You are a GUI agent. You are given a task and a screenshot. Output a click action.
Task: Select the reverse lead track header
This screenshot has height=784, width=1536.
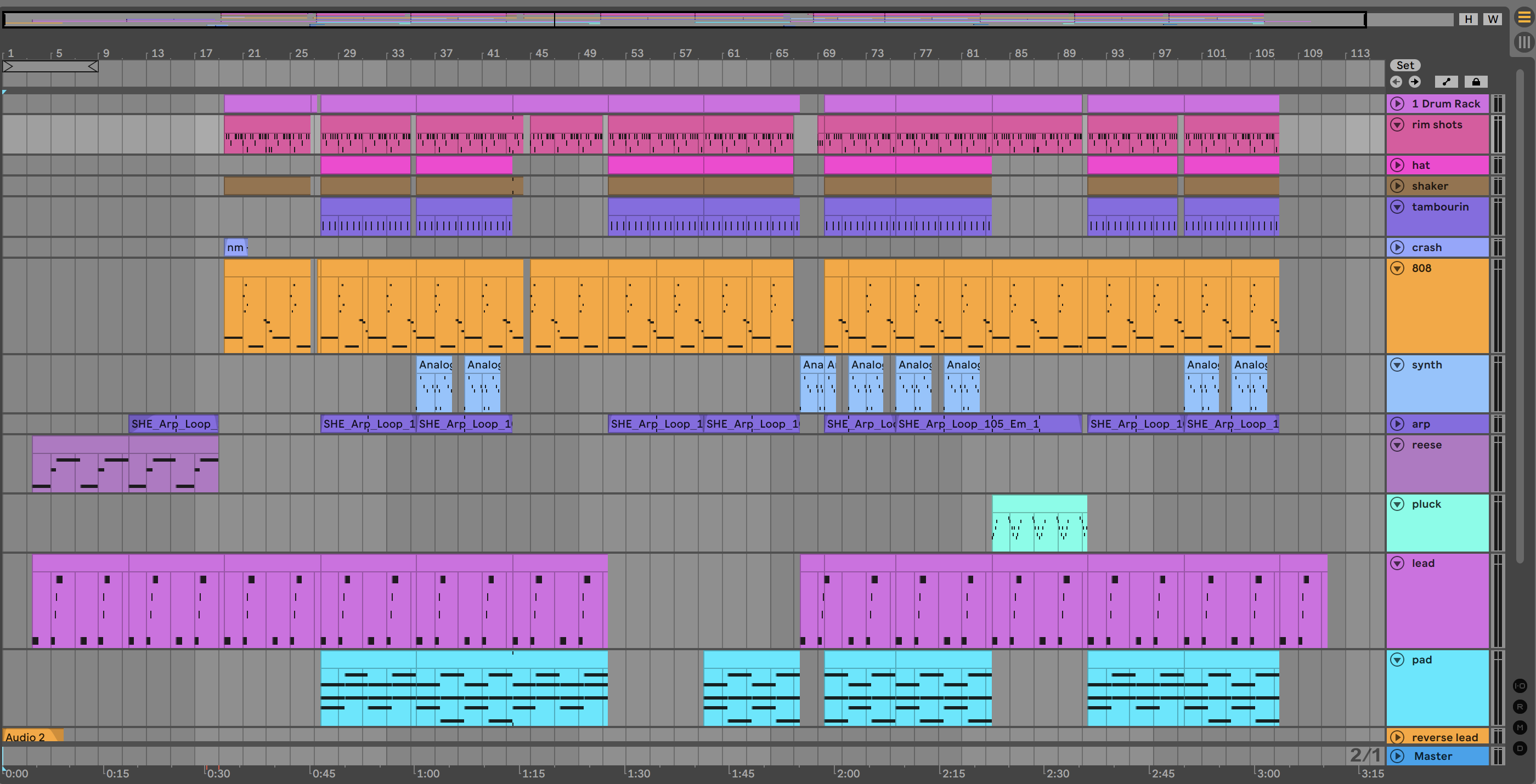(1444, 737)
